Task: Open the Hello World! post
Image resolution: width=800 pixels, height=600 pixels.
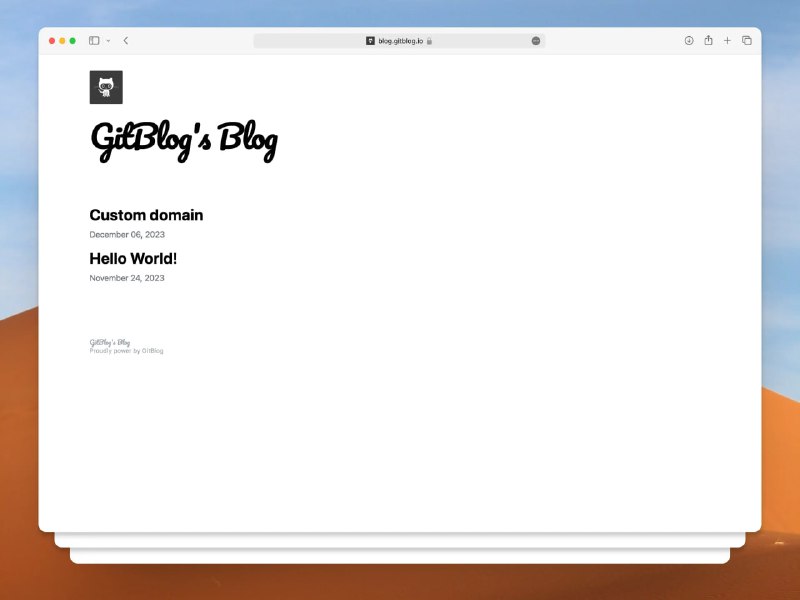Action: tap(133, 259)
